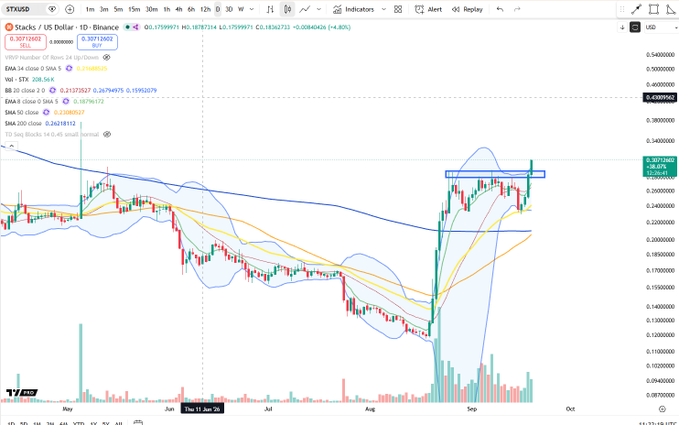Start bar Replay mode
Viewport: 679px width, 425px height.
[467, 9]
